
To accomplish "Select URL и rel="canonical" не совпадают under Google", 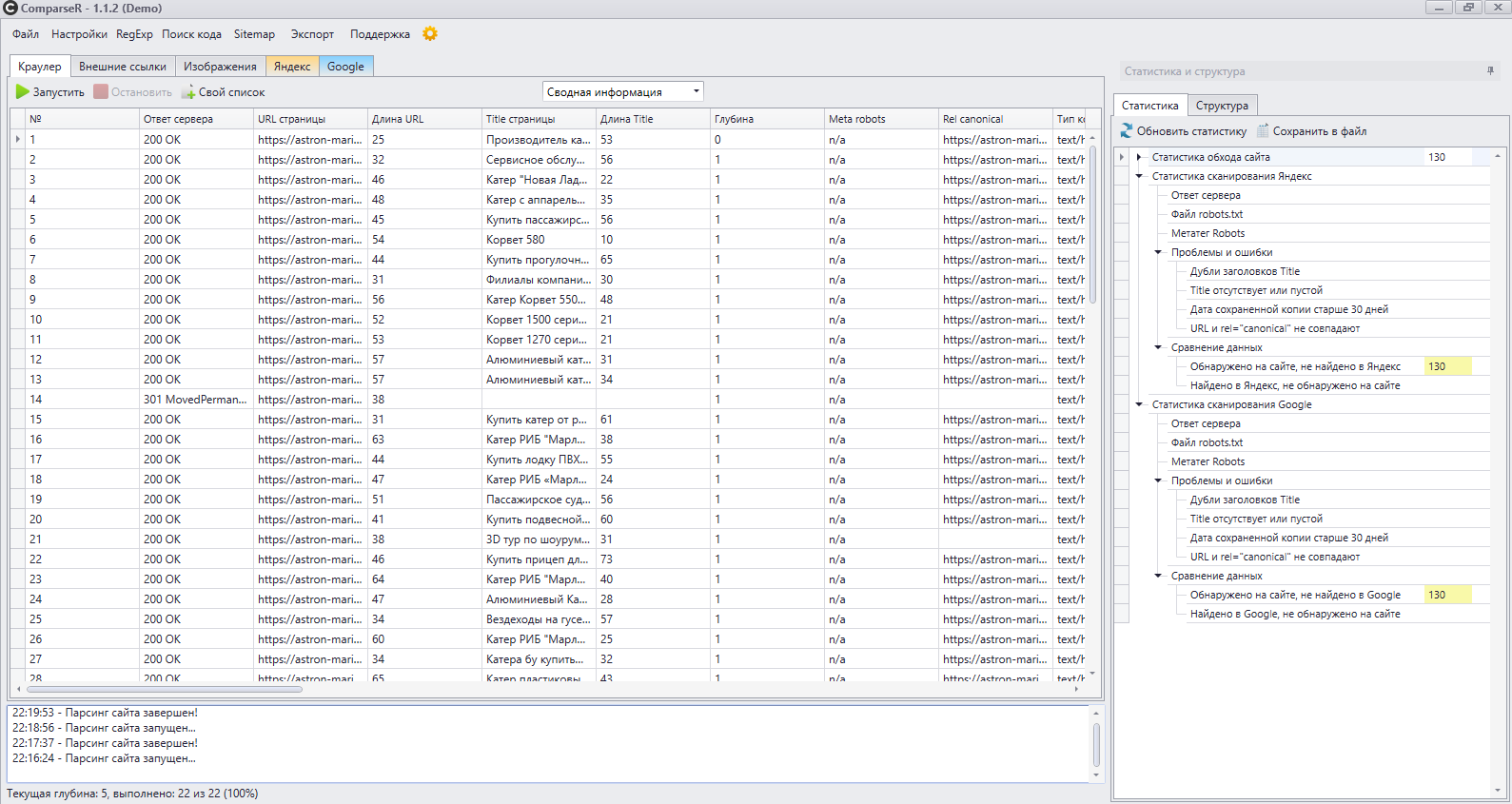I will pyautogui.click(x=1274, y=557).
